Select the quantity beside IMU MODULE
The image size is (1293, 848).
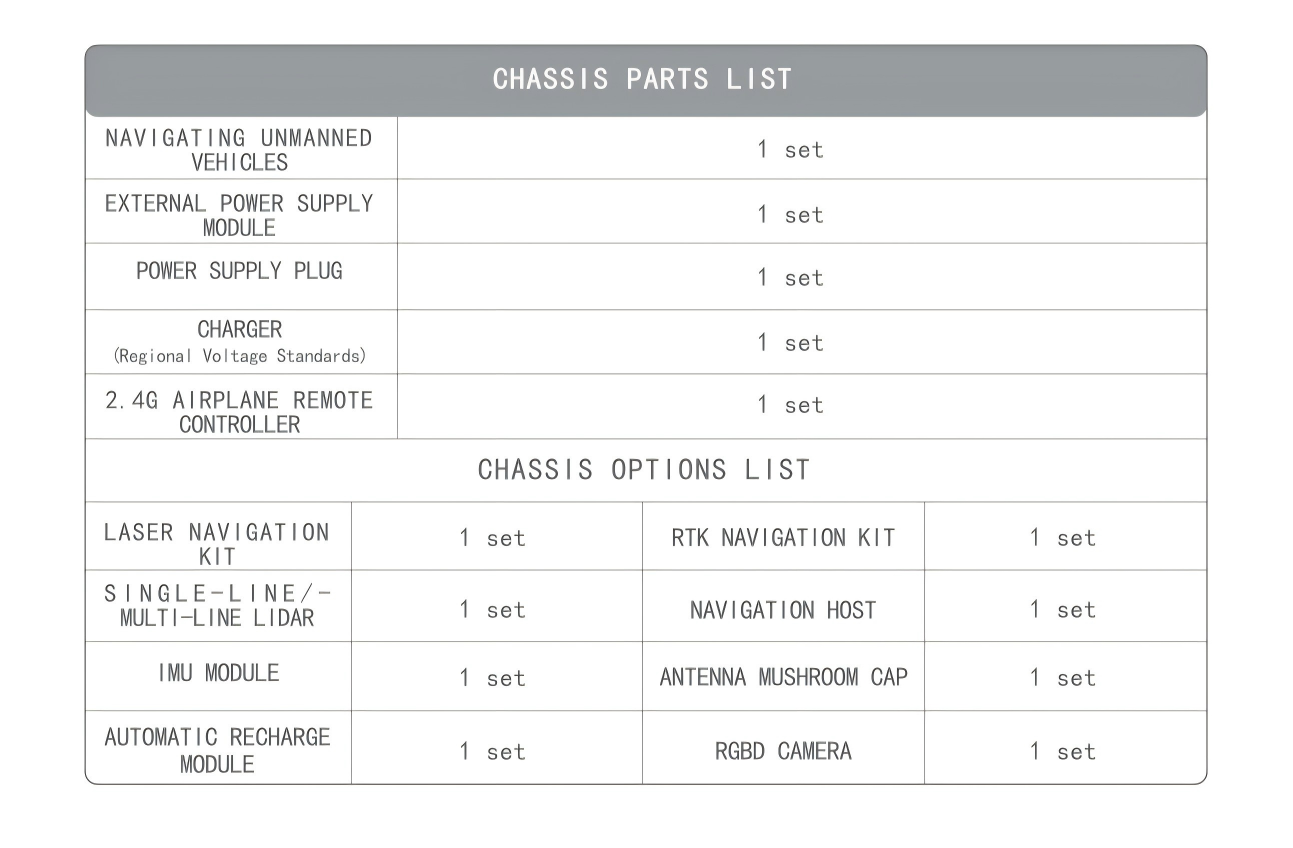coord(492,678)
